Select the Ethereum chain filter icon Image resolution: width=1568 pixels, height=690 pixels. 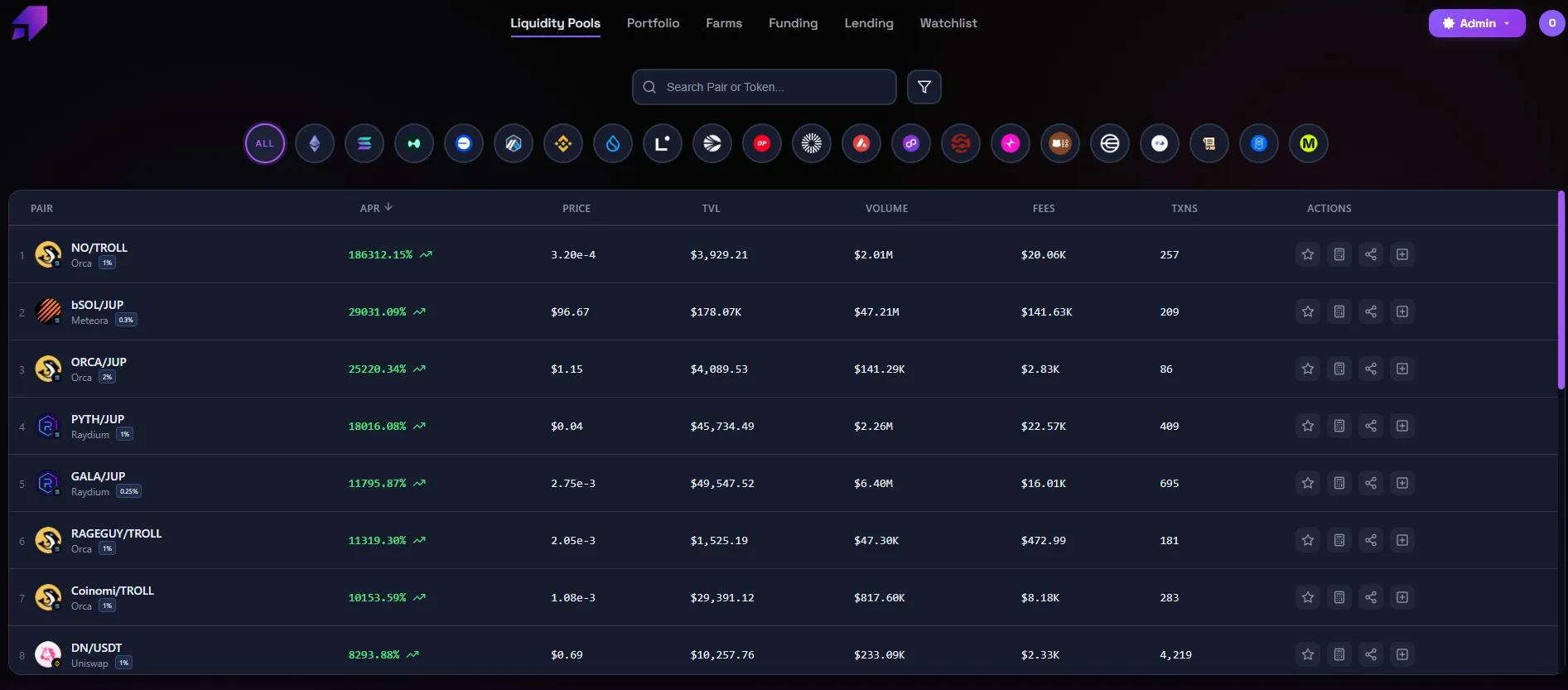[x=315, y=143]
